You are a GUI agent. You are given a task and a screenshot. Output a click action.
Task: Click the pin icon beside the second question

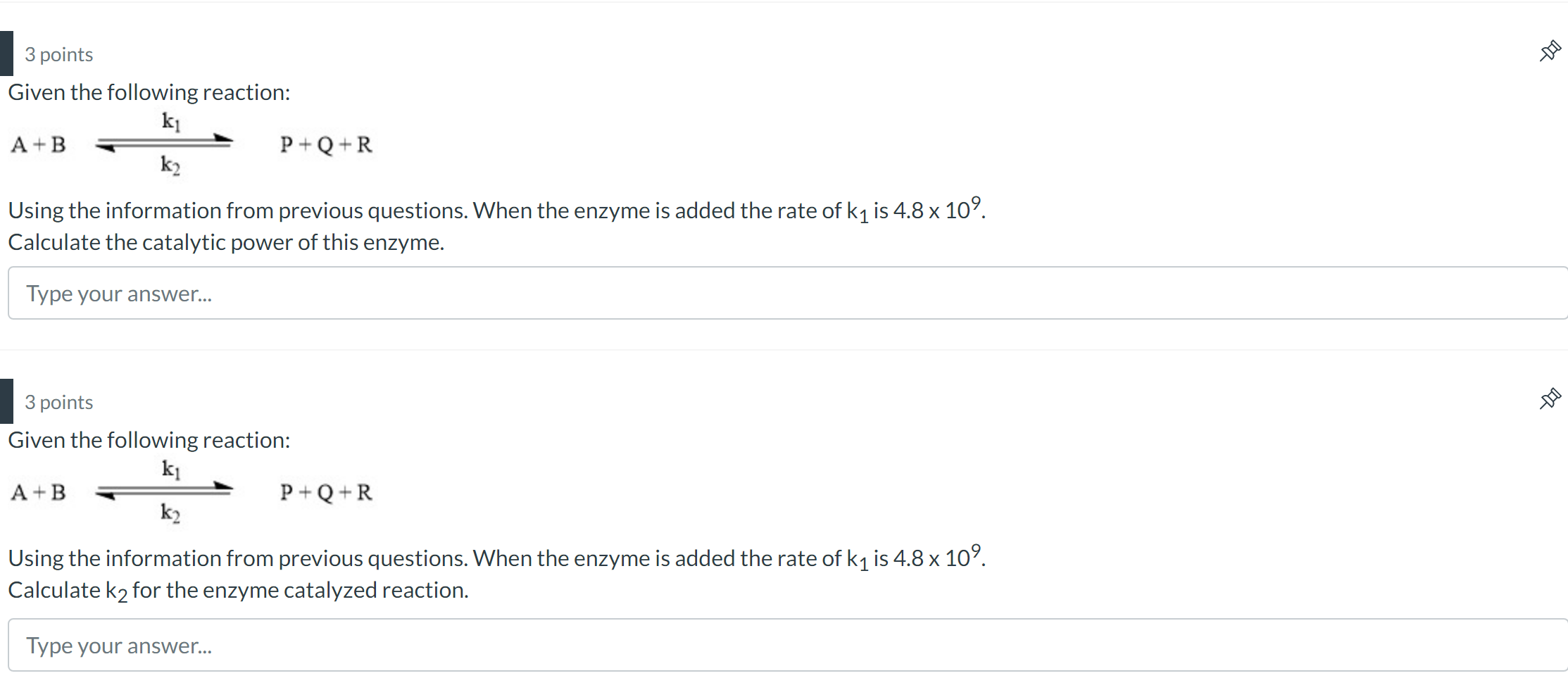point(1549,398)
